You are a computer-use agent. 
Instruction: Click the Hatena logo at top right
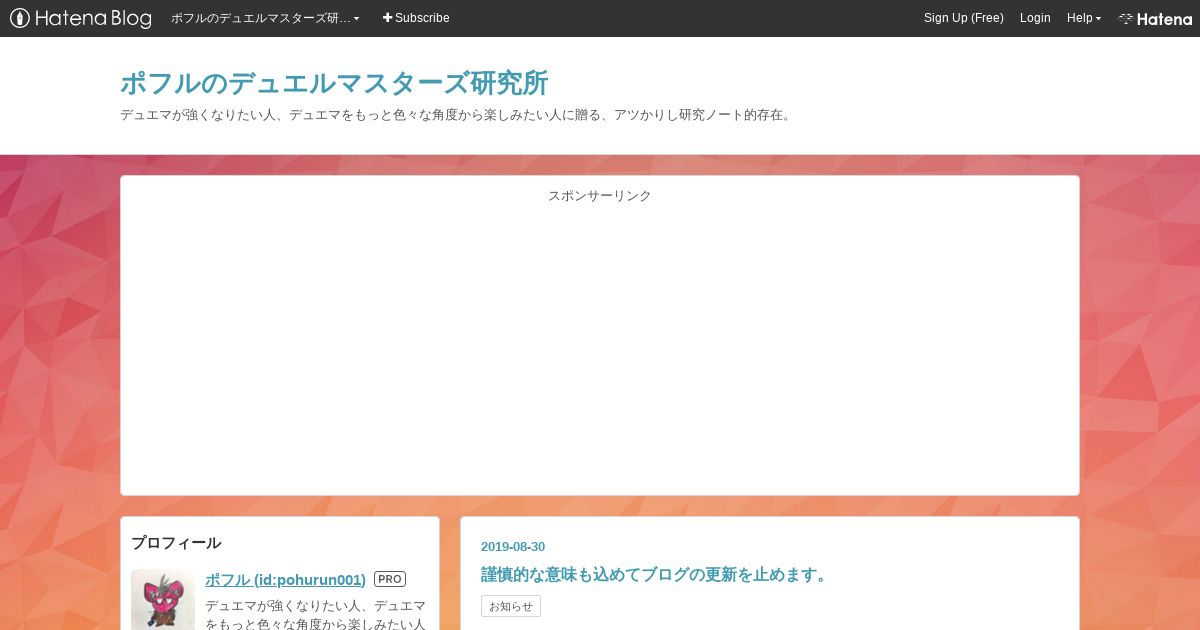(1155, 18)
